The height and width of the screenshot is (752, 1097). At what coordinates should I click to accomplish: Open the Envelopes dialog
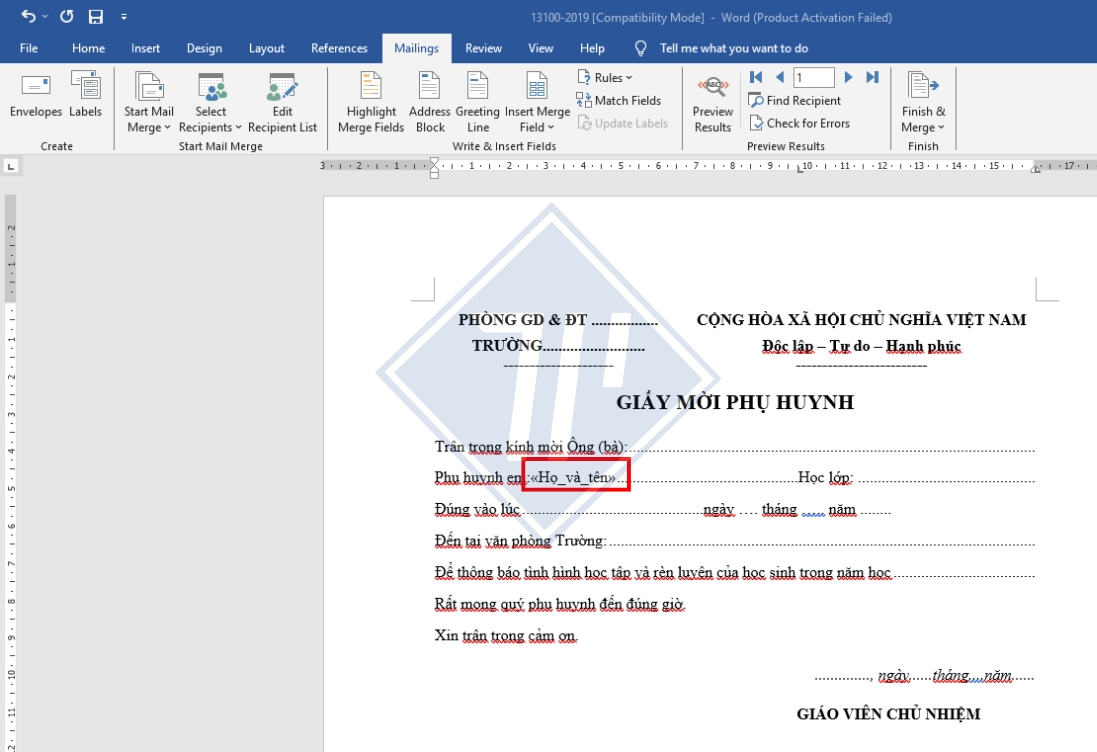pos(34,100)
